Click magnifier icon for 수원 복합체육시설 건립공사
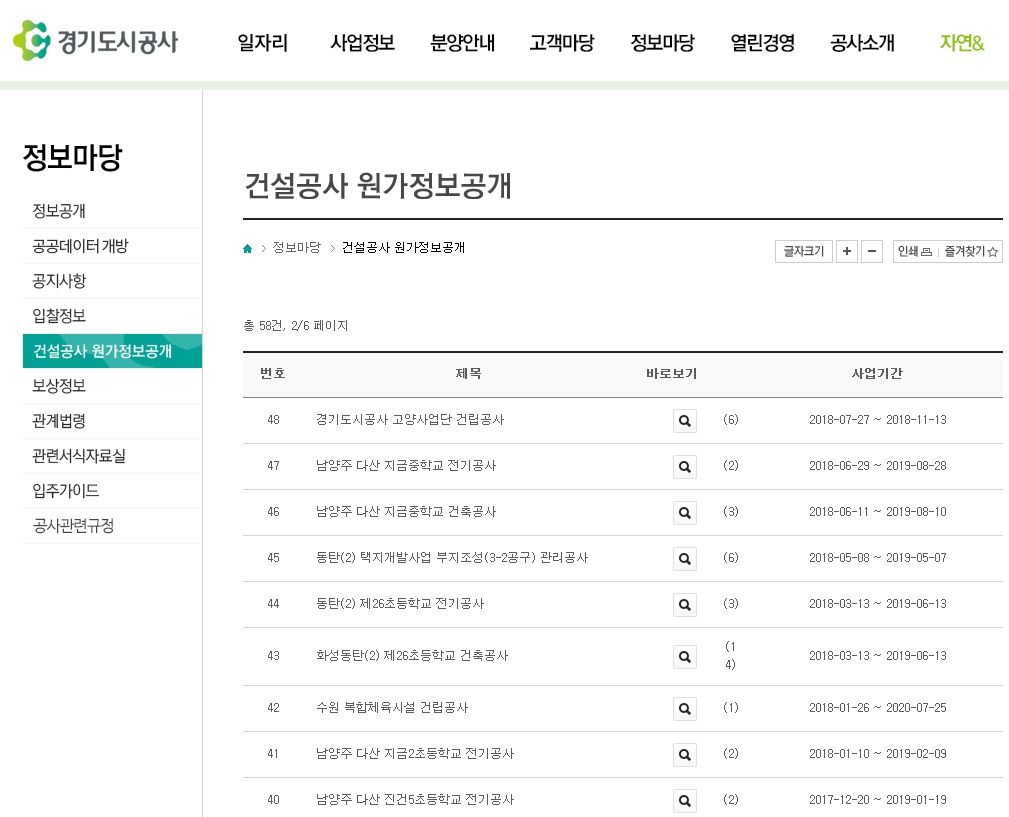Screen dimensions: 1009x817 point(684,709)
